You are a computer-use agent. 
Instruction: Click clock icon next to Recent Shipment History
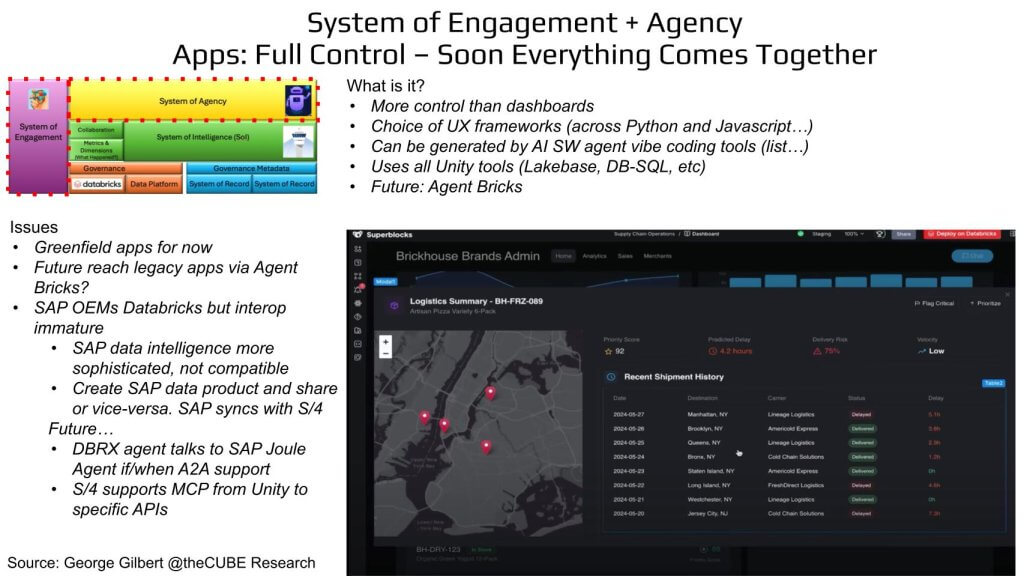(611, 377)
